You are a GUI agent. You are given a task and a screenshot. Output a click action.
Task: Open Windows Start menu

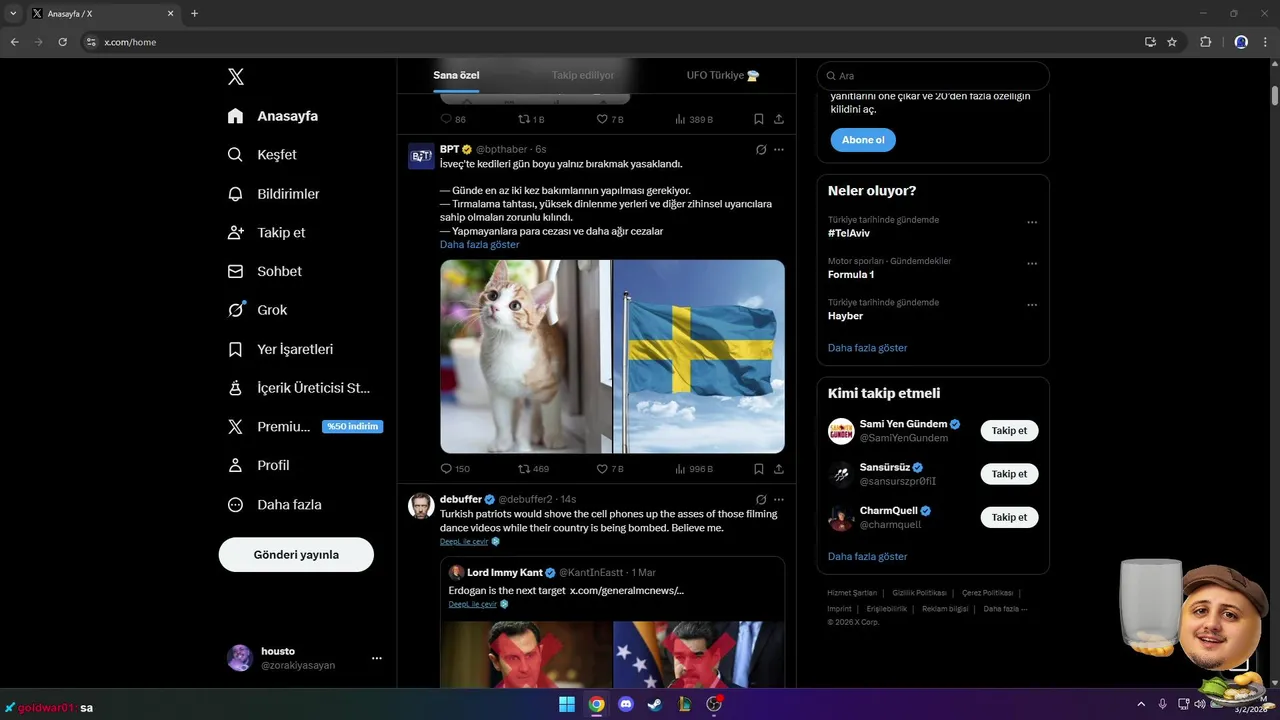pos(567,704)
